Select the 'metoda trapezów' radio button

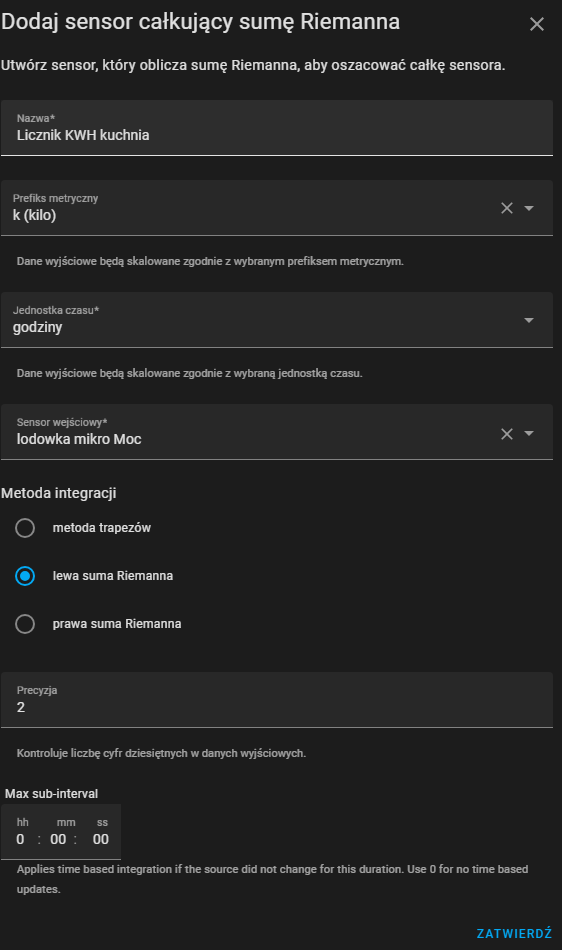25,528
